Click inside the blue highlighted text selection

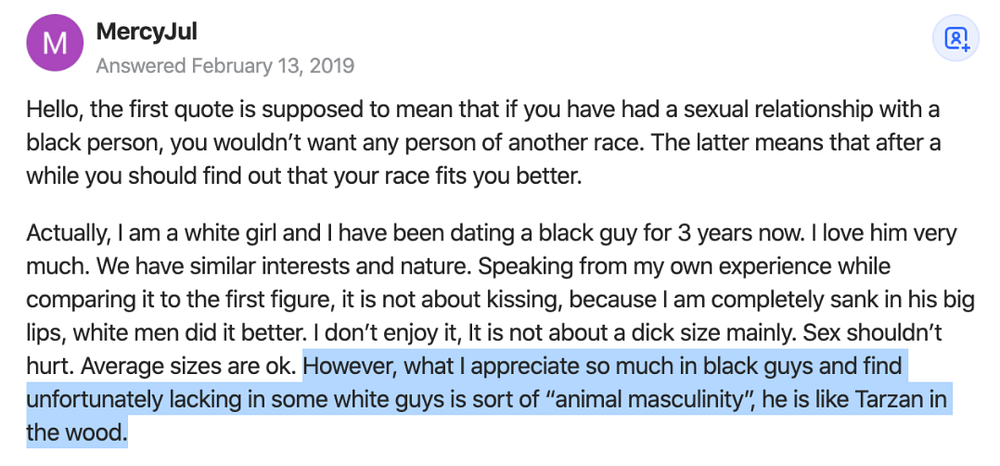pyautogui.click(x=485, y=400)
